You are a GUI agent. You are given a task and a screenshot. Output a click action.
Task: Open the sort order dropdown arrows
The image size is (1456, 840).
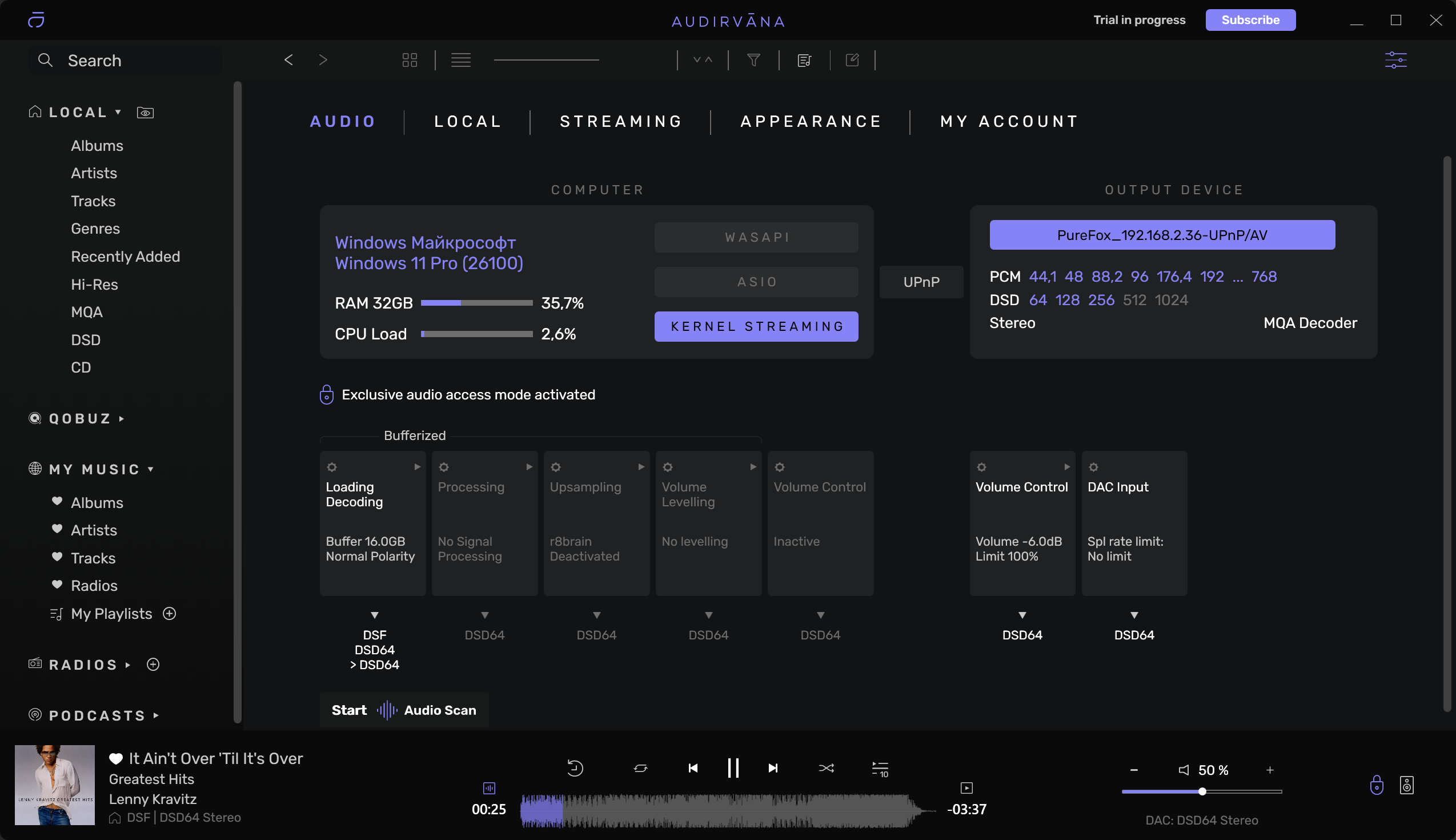click(x=703, y=60)
